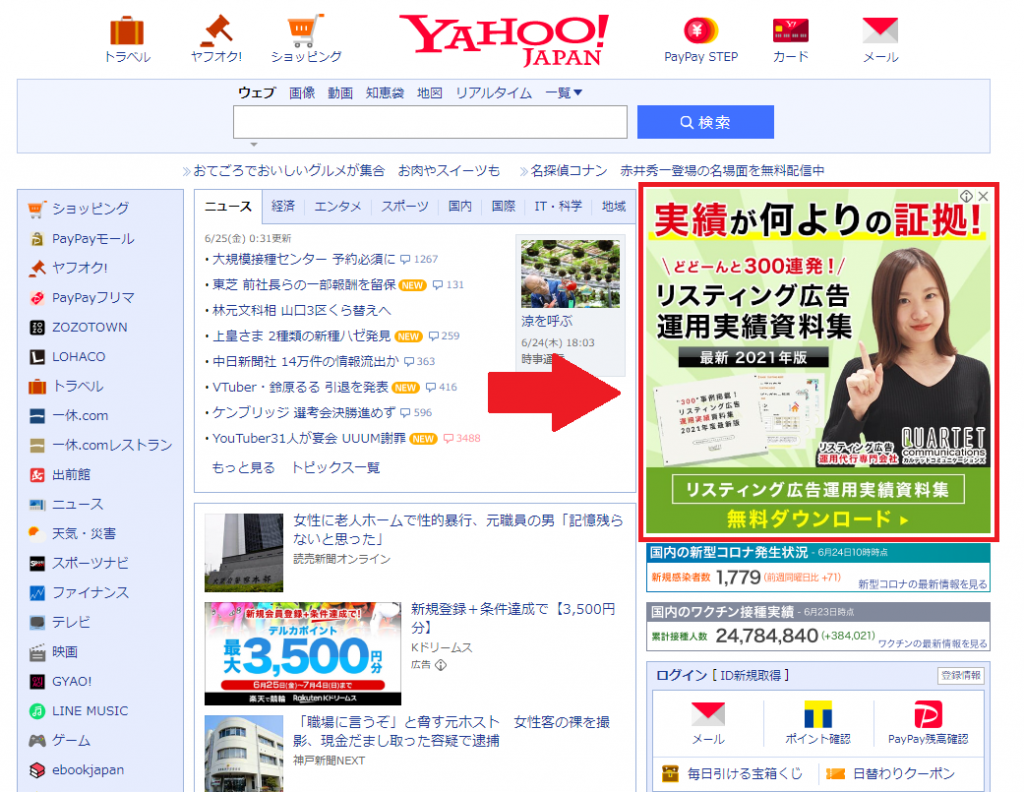Open the ヤフオク! gavel icon in header
This screenshot has height=792, width=1024.
tap(216, 30)
